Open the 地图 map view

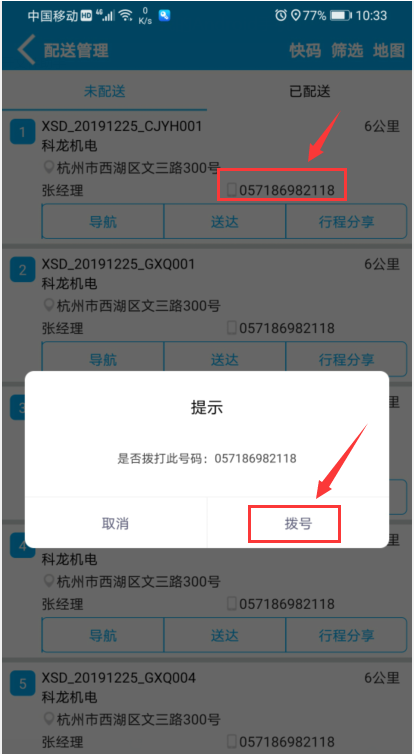pos(389,50)
